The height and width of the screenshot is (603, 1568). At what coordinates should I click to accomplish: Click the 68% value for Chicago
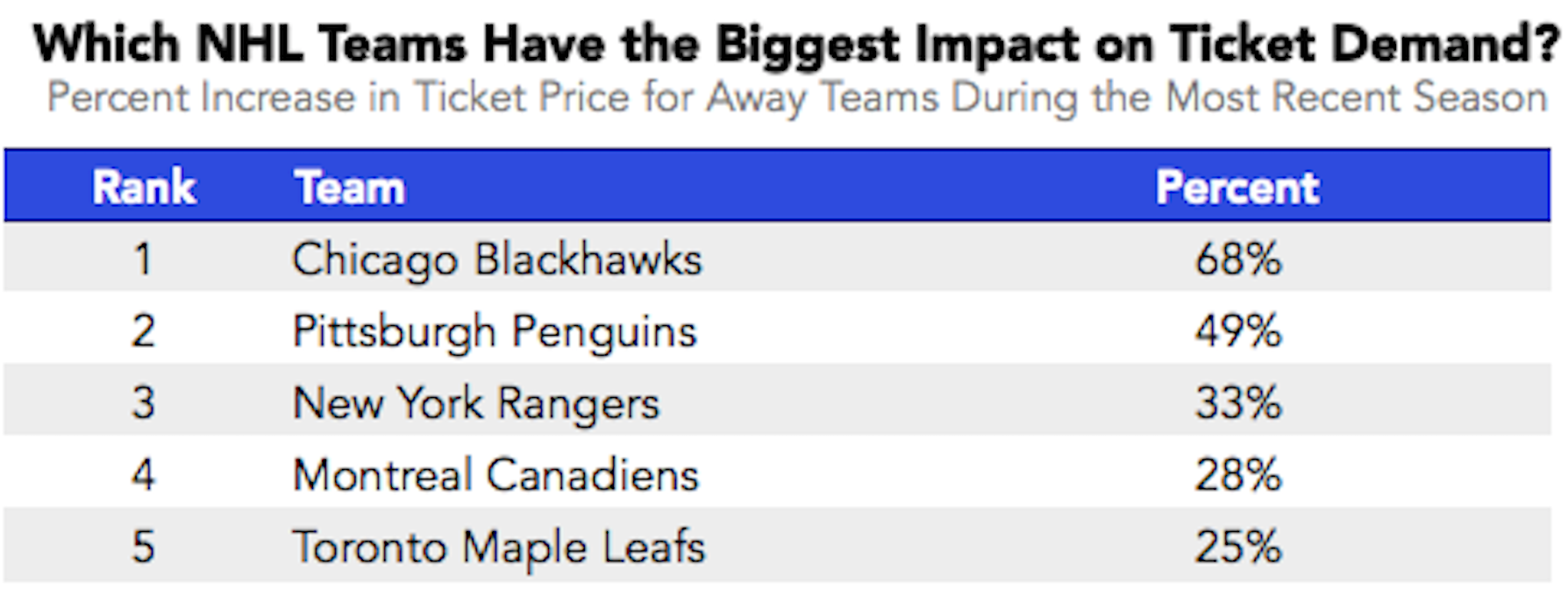pyautogui.click(x=1237, y=259)
